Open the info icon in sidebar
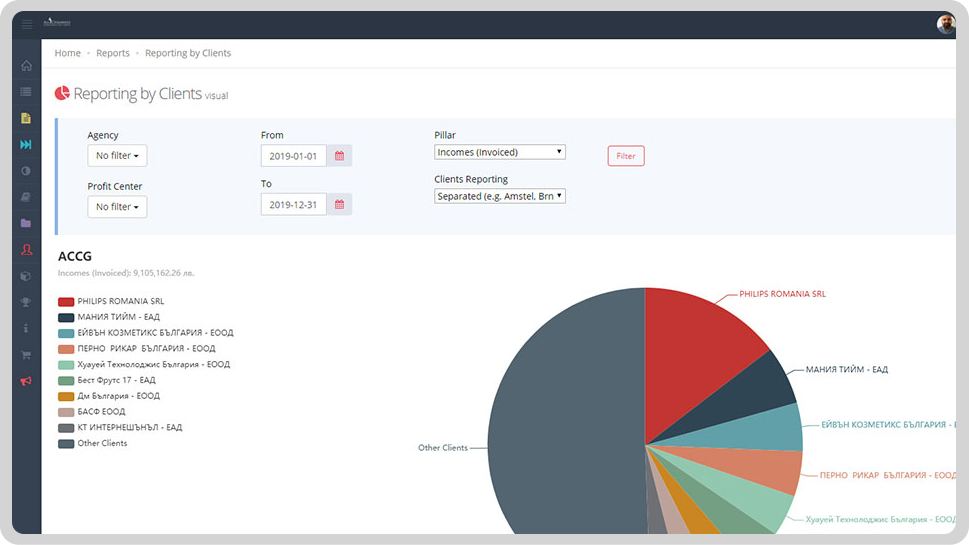969x545 pixels. 26,328
